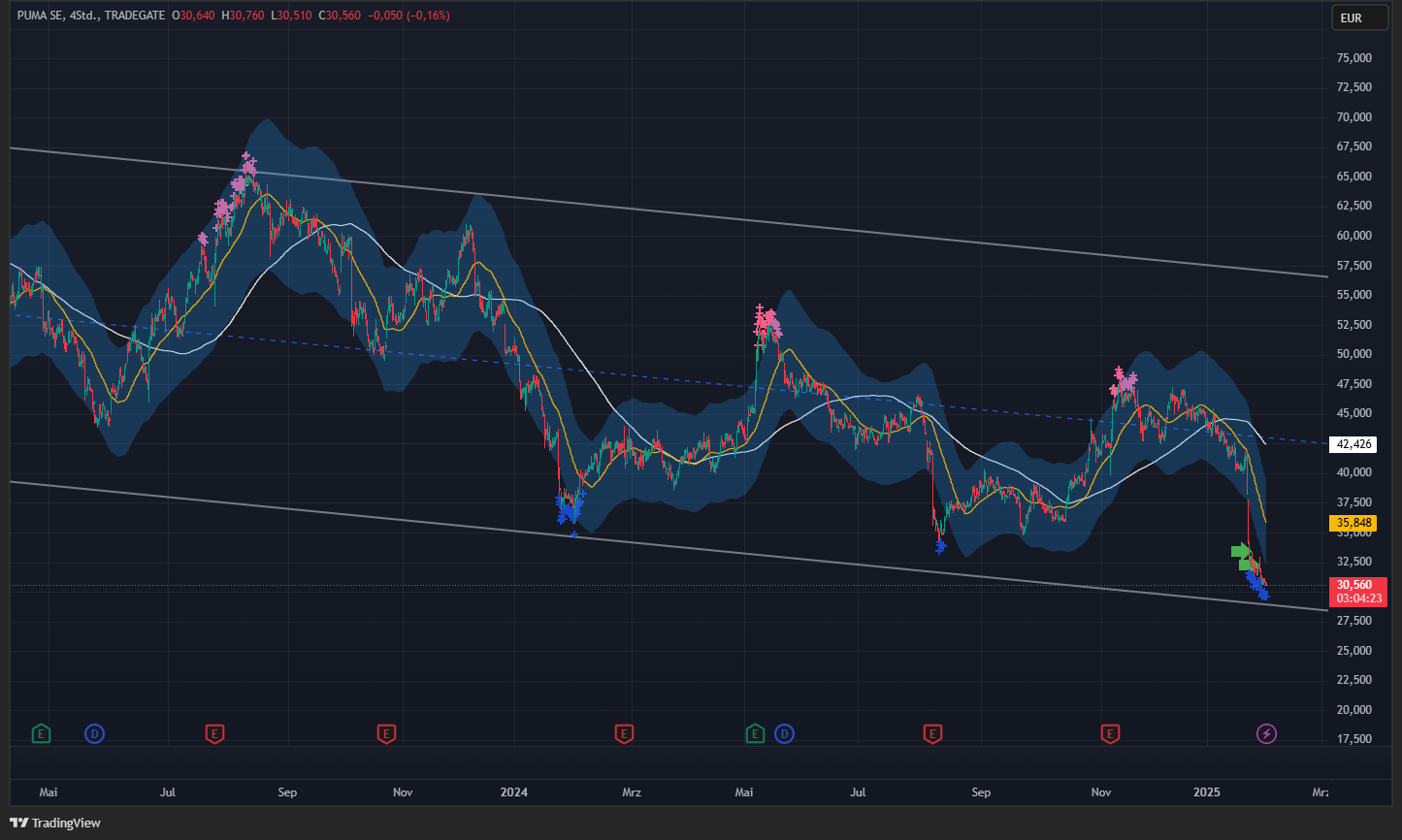This screenshot has width=1402, height=840.
Task: Click the blue D dividend marker right after 2024
Action: pyautogui.click(x=784, y=733)
